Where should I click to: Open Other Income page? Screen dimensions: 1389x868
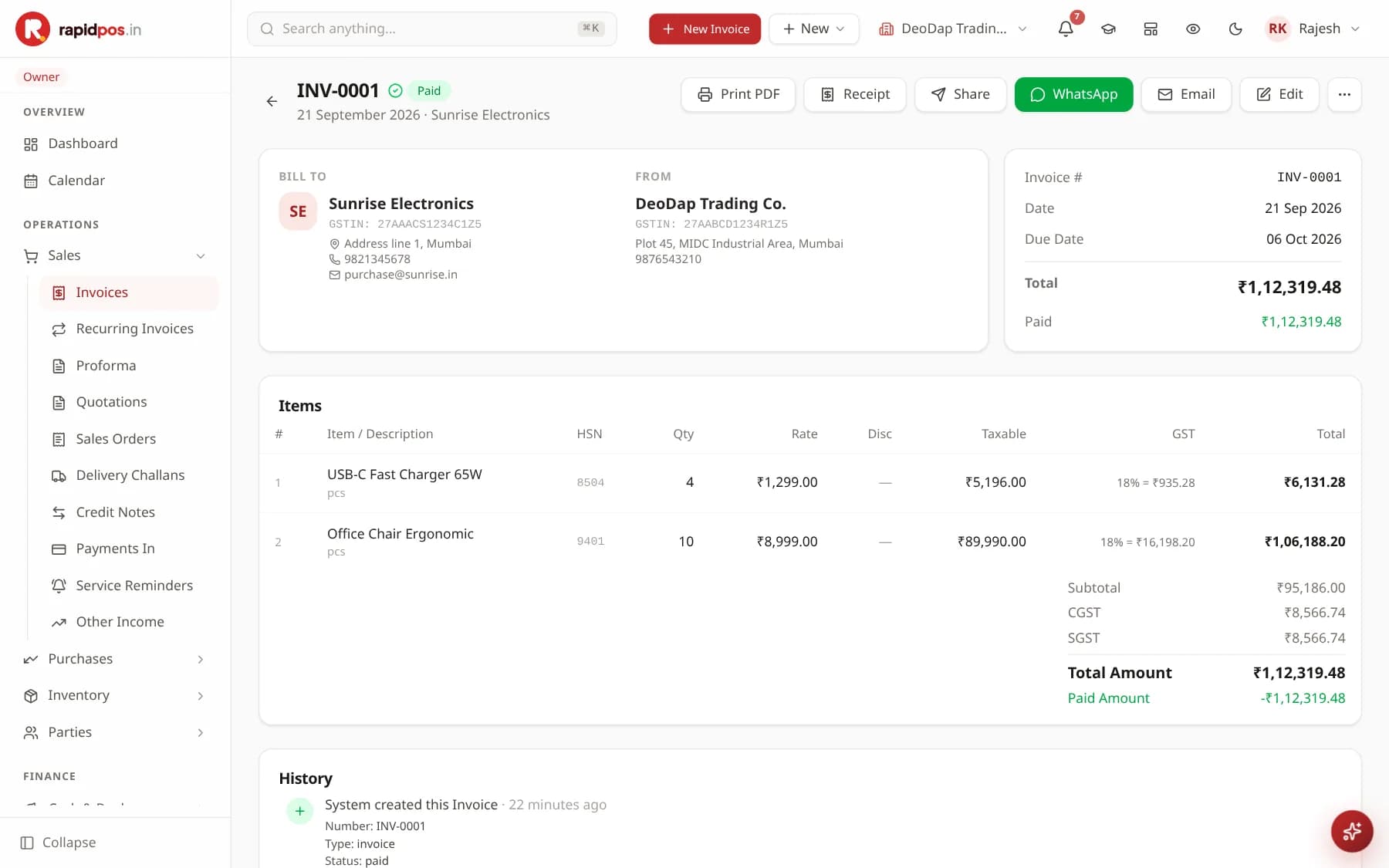129,622
